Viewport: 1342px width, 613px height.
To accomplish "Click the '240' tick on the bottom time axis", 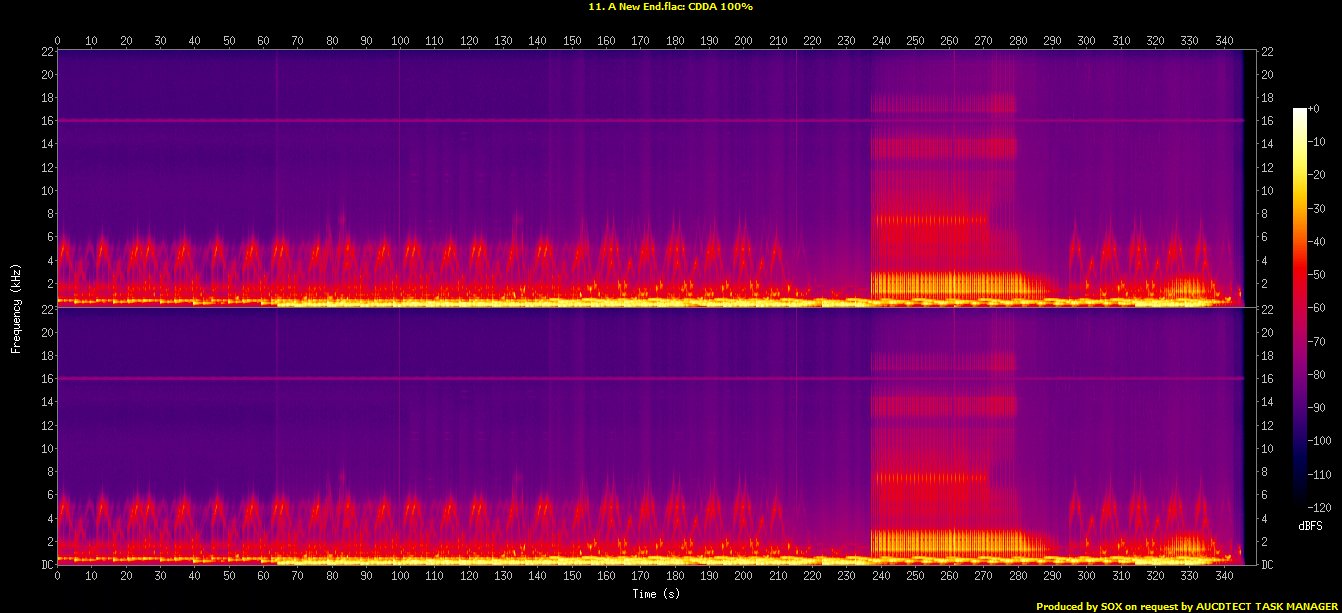I will (x=880, y=577).
